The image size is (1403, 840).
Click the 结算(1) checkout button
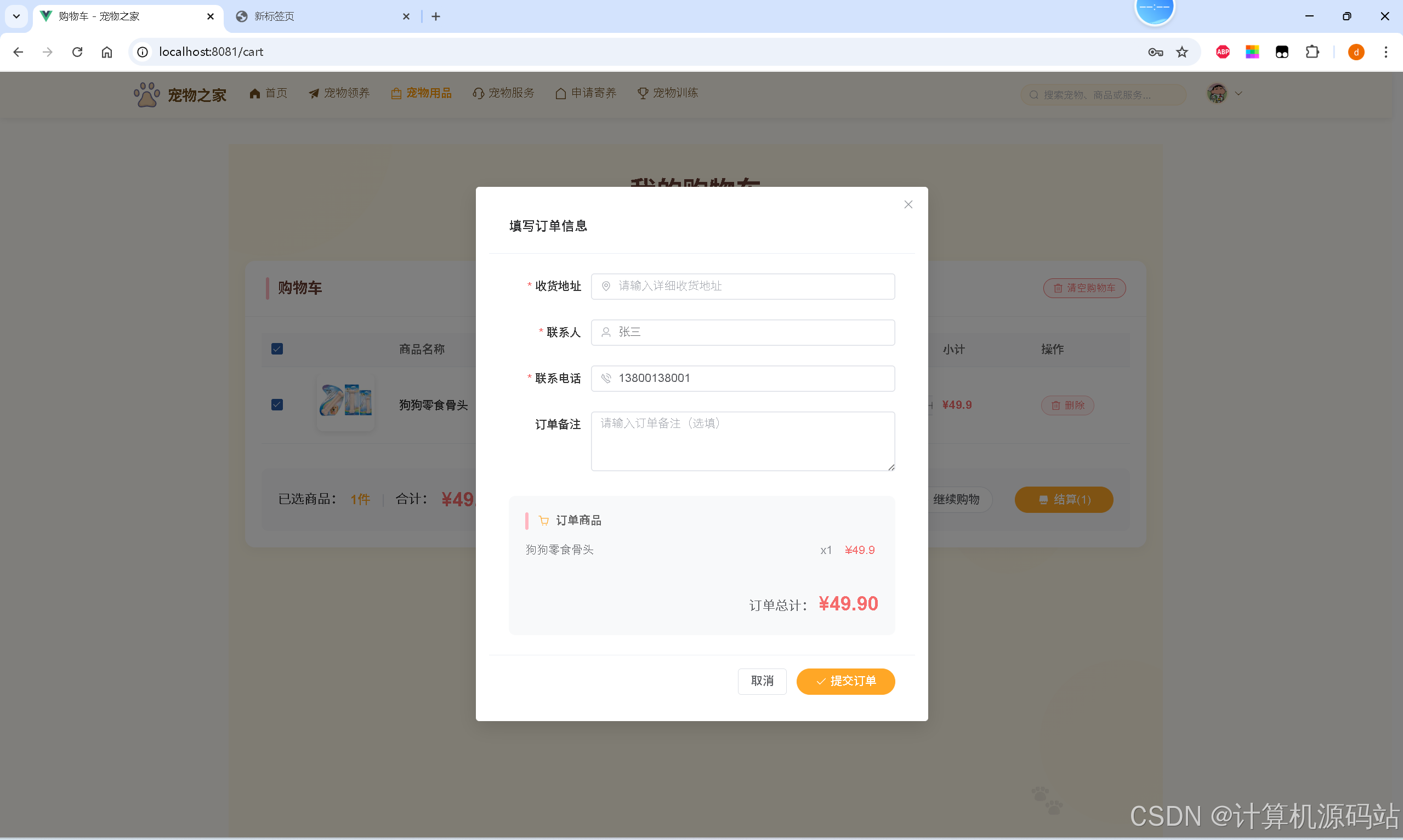pos(1063,500)
